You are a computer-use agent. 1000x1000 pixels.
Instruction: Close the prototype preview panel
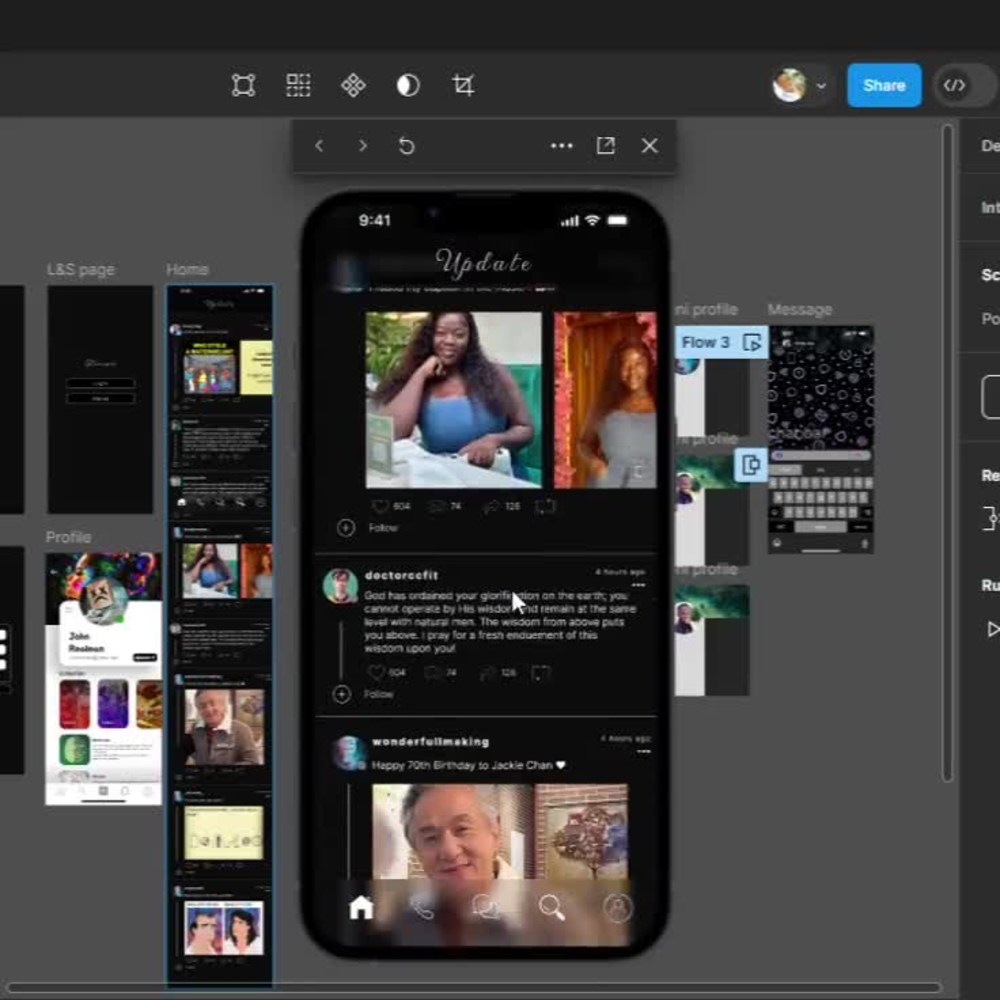[649, 146]
